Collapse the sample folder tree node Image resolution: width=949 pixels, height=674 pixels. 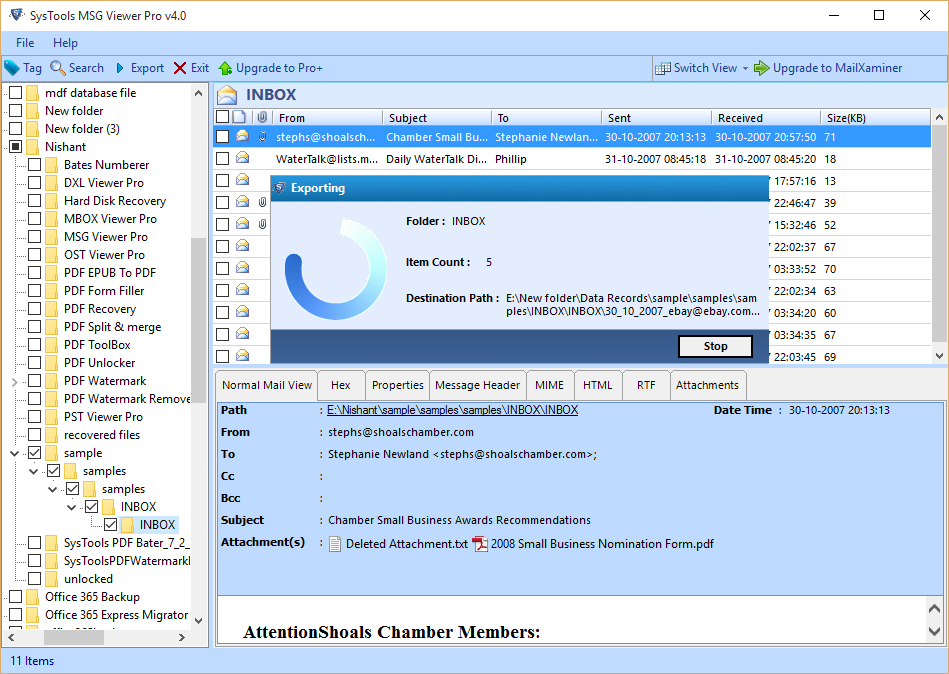pyautogui.click(x=15, y=453)
